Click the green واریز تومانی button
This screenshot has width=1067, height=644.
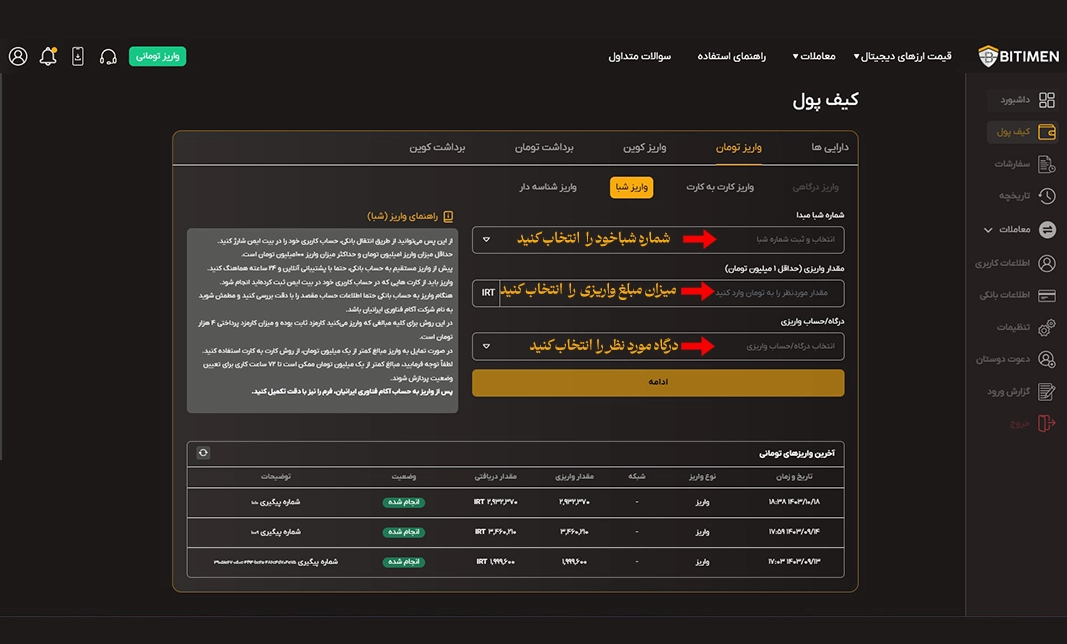157,56
